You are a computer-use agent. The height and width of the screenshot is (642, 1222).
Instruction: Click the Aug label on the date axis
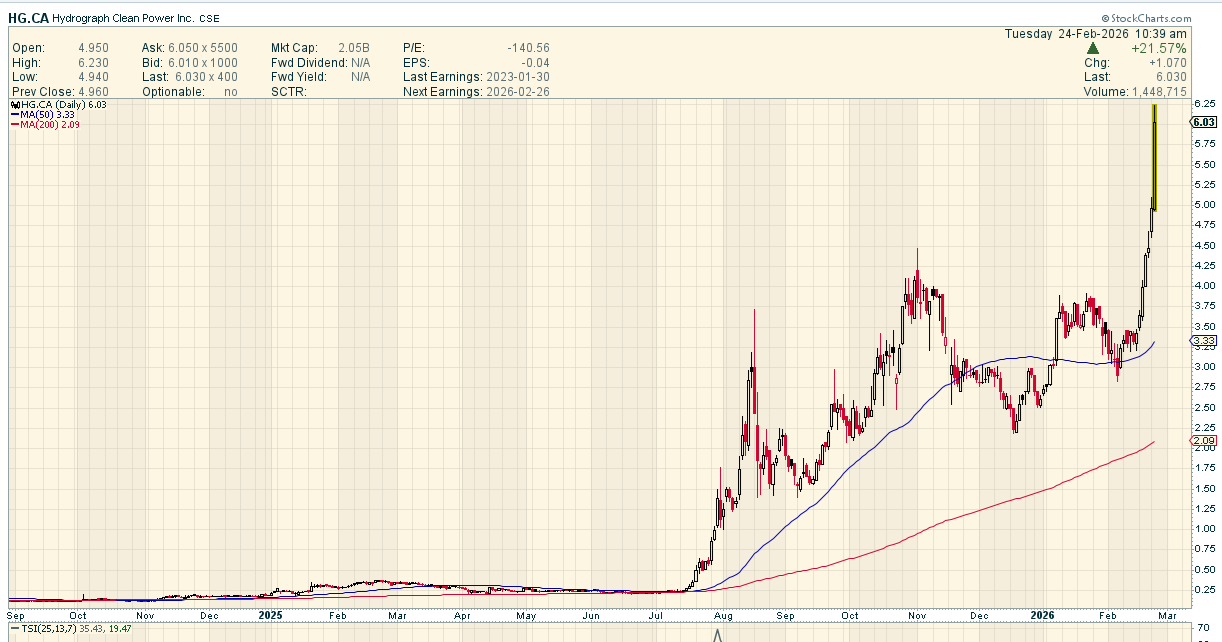[724, 616]
